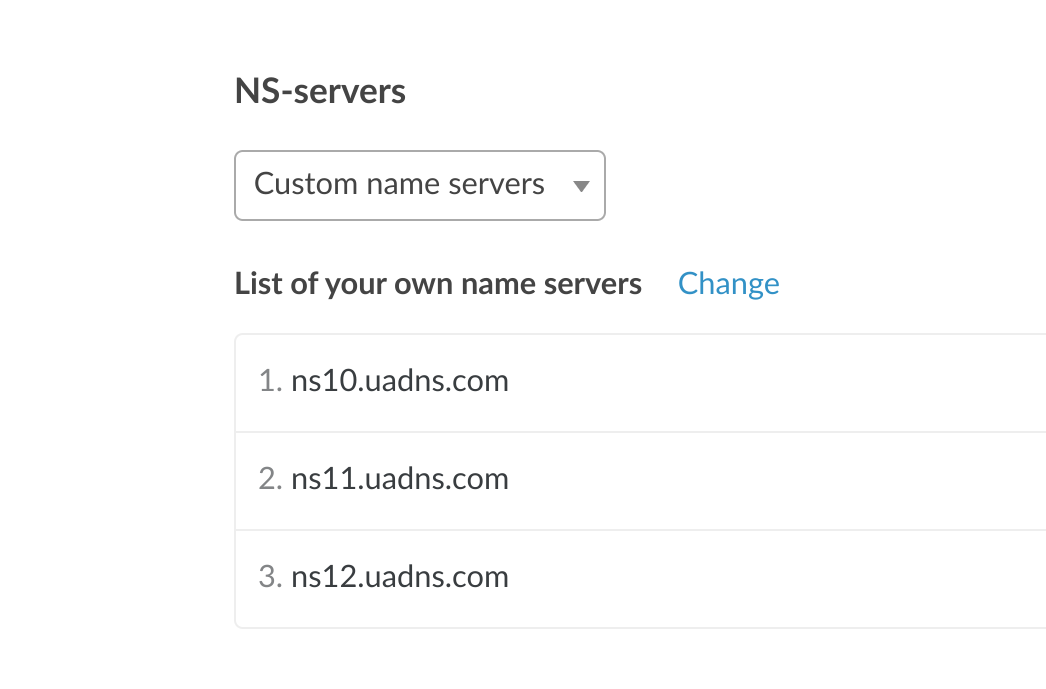Click the NS-servers section heading
This screenshot has height=689, width=1046.
pos(320,91)
